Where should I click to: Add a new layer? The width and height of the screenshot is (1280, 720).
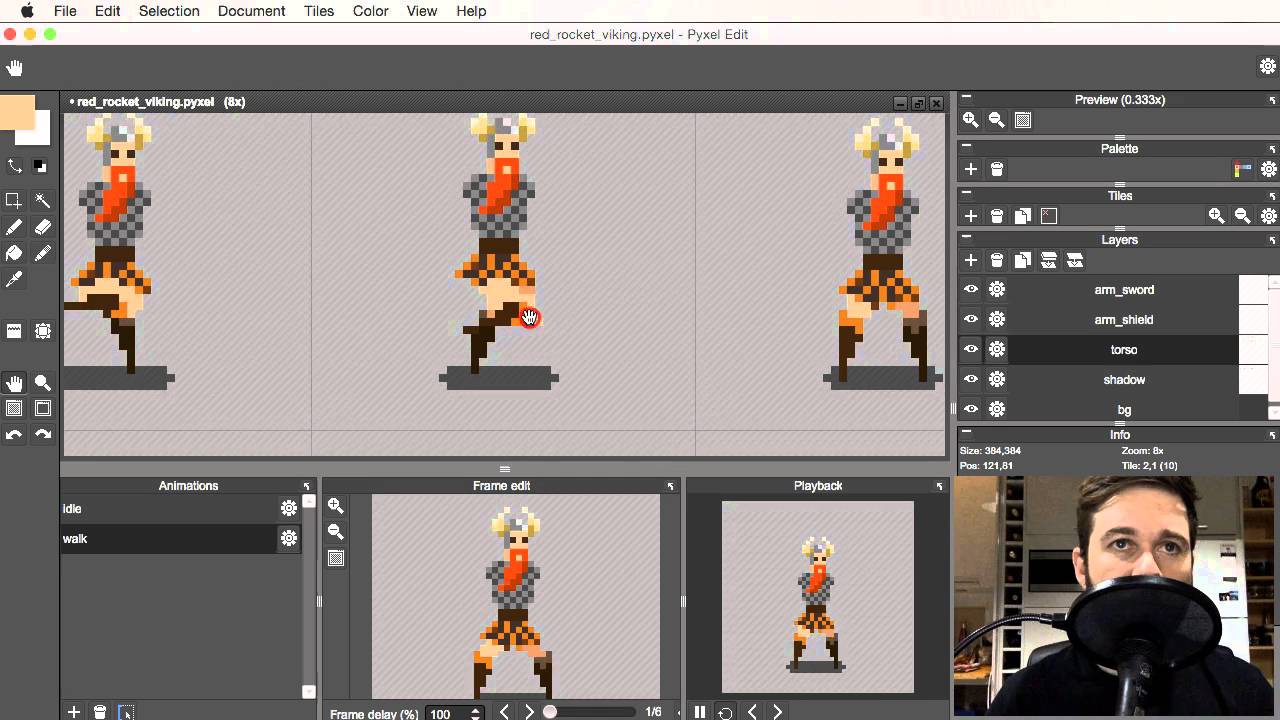tap(970, 260)
